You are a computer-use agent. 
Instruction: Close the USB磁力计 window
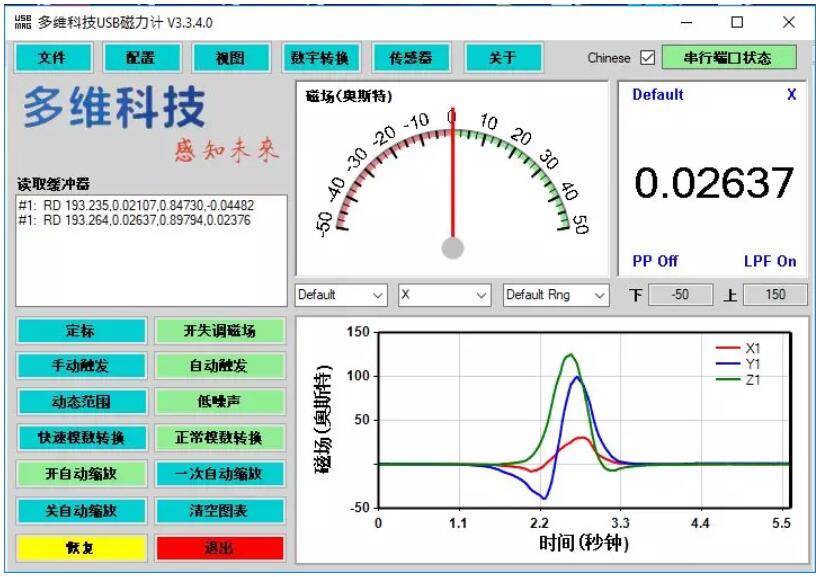[x=789, y=22]
